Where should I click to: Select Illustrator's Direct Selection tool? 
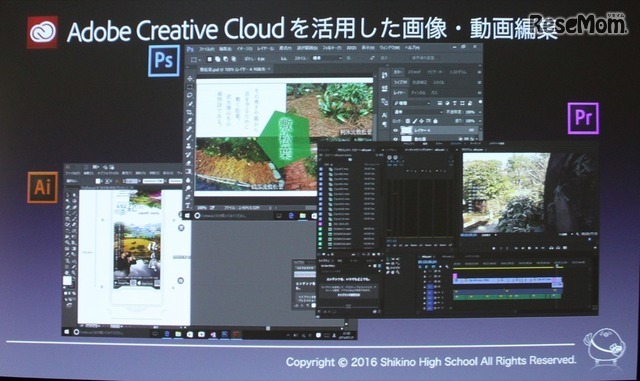point(74,195)
